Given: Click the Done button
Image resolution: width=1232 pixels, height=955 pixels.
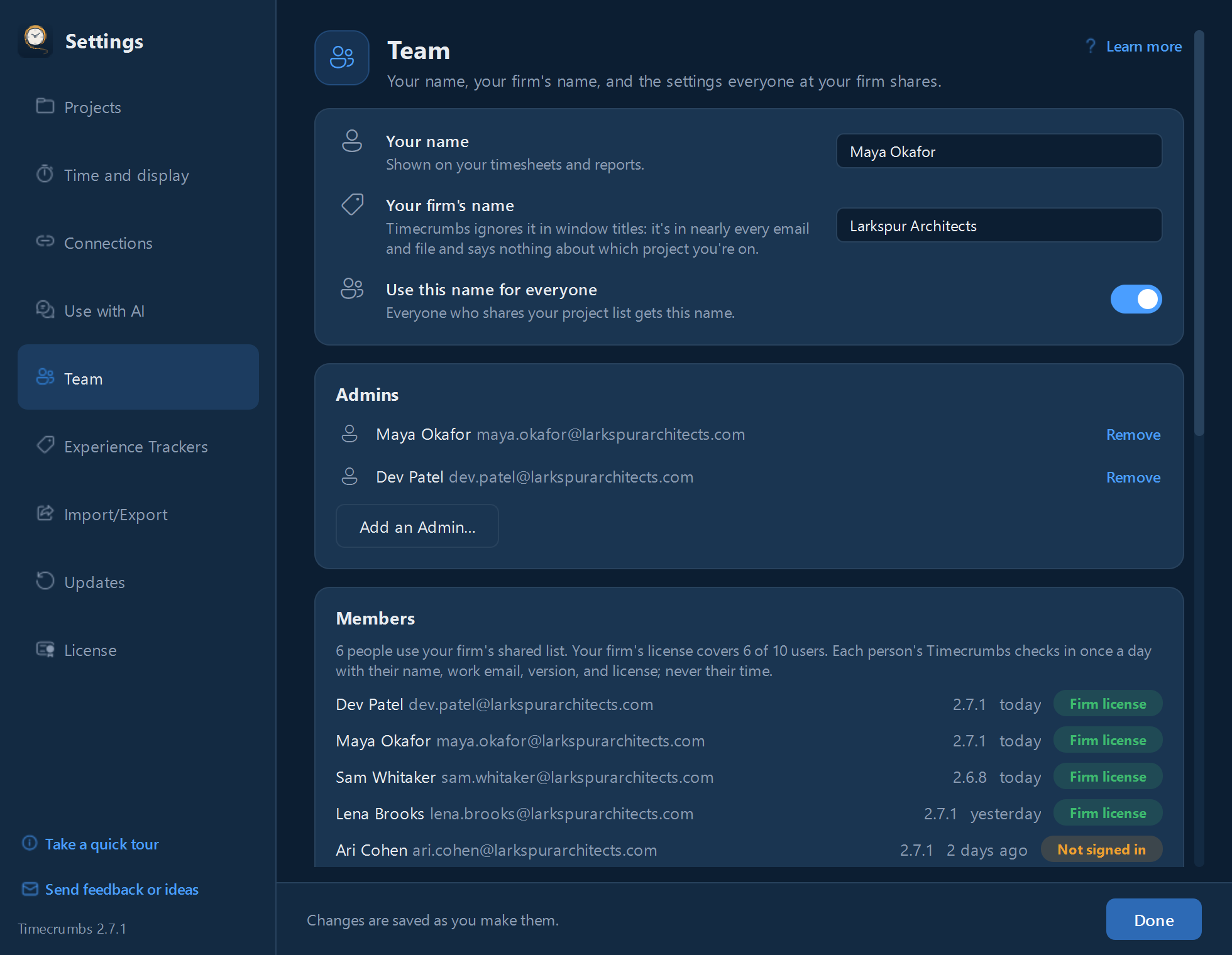Looking at the screenshot, I should [1153, 920].
